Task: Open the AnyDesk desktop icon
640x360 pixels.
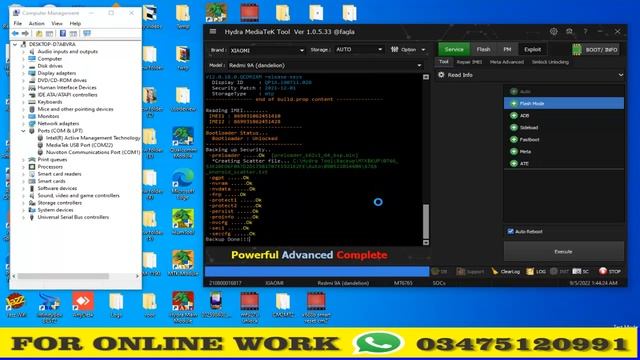Action: click(83, 304)
